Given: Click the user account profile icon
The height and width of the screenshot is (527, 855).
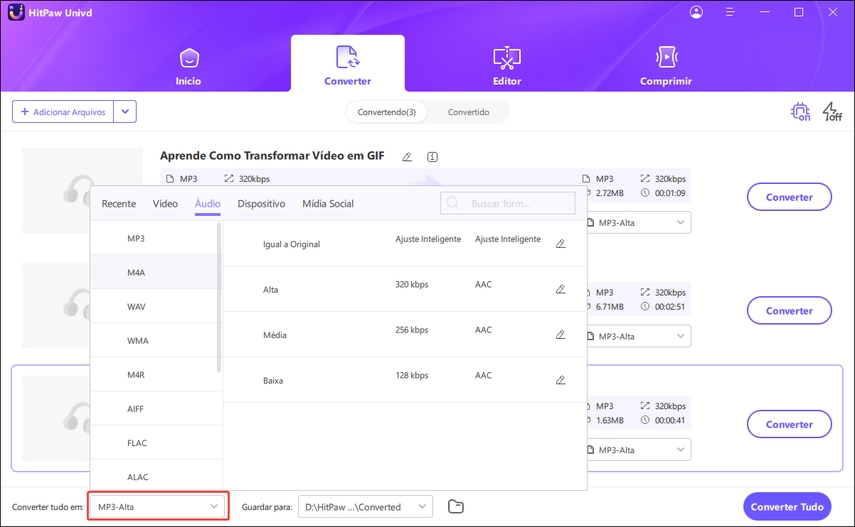Looking at the screenshot, I should pyautogui.click(x=696, y=12).
